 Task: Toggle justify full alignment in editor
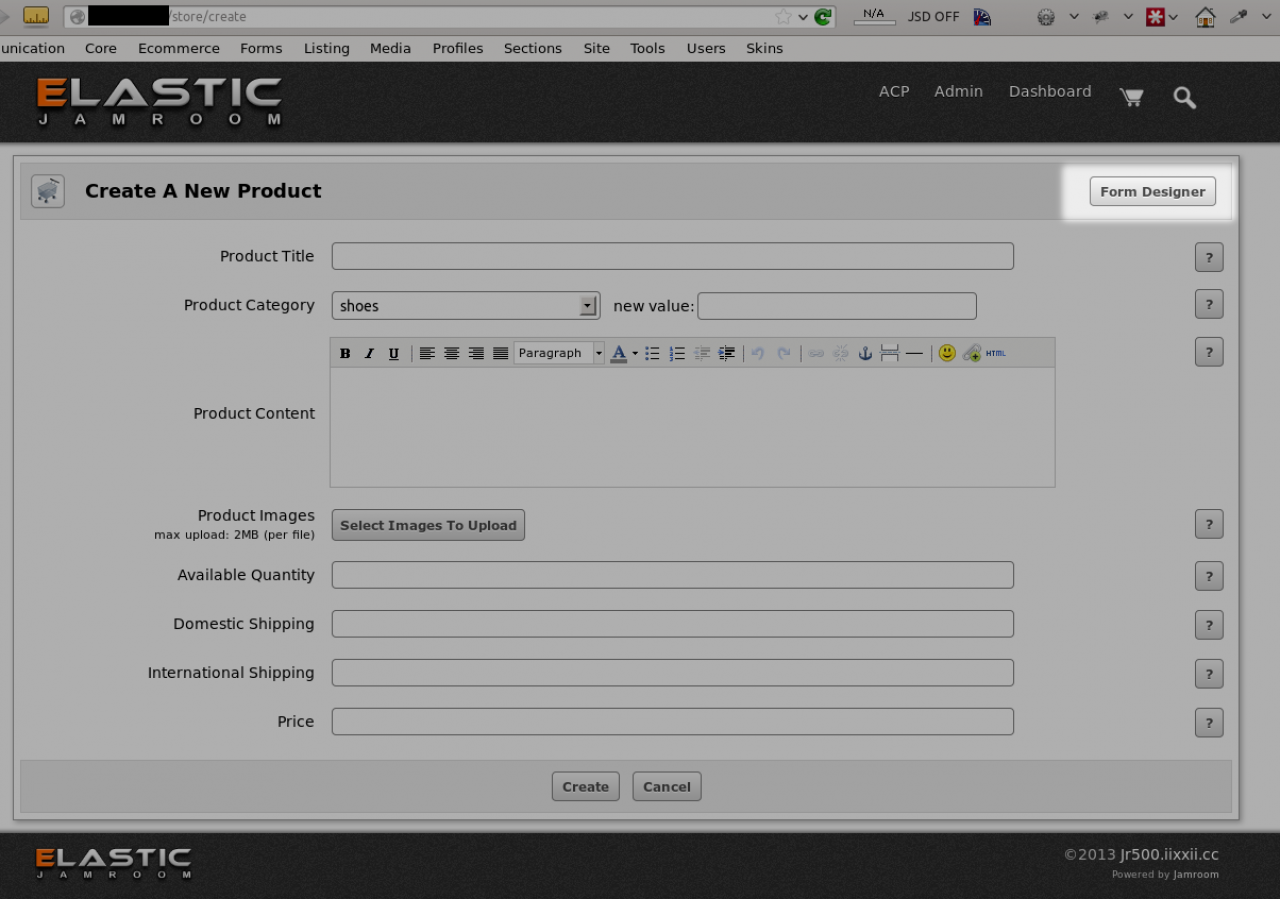tap(501, 353)
